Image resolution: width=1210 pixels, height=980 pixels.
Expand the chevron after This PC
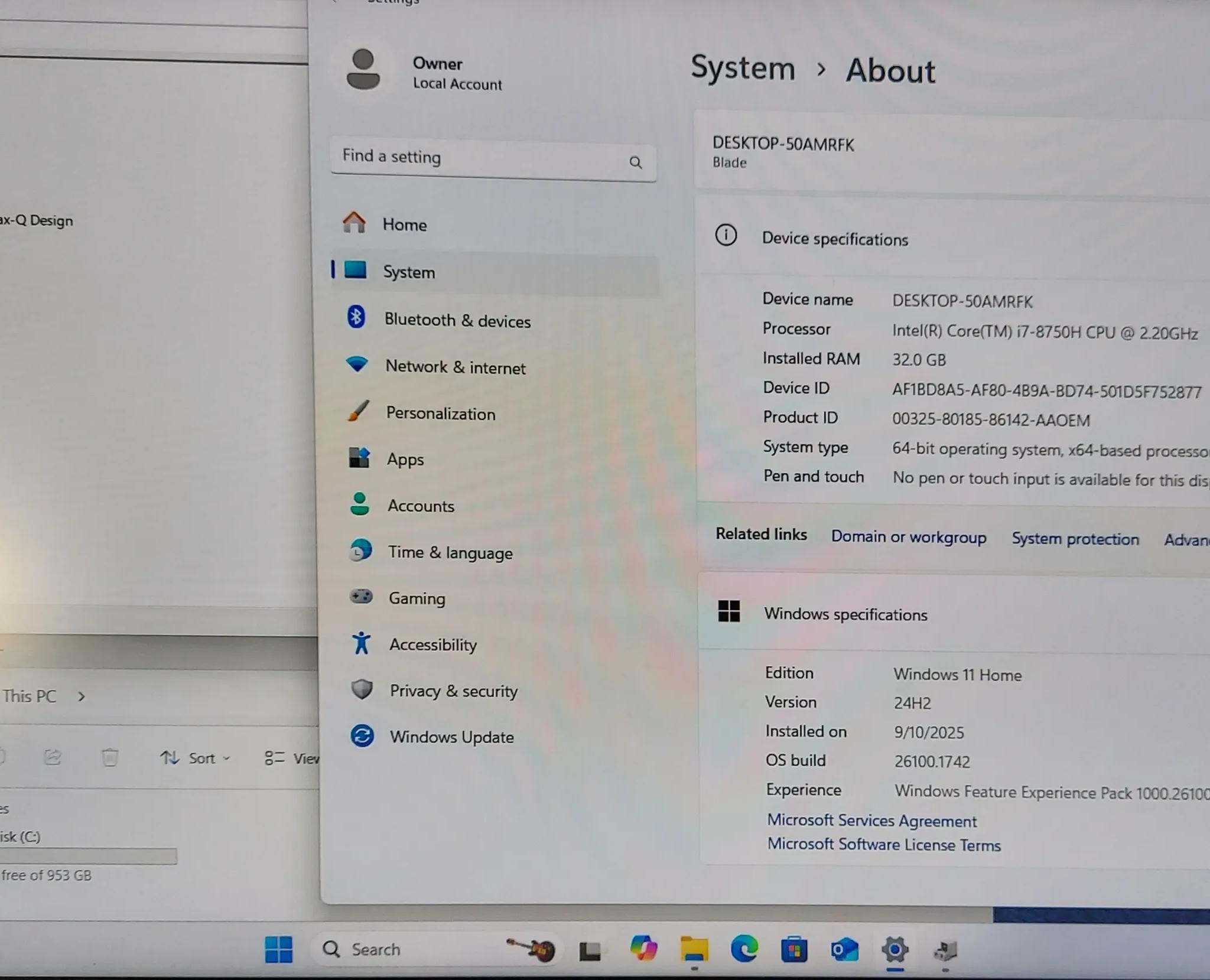point(82,697)
